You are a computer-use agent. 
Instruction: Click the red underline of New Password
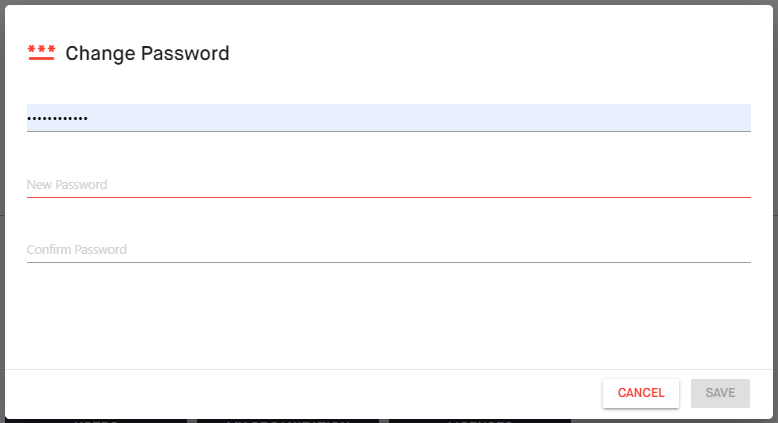(x=389, y=197)
